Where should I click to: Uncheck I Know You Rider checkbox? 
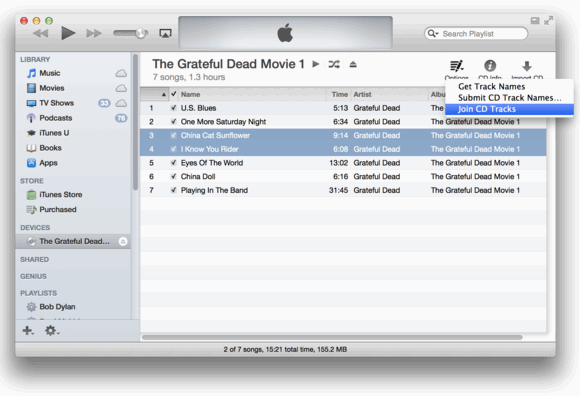[x=173, y=149]
